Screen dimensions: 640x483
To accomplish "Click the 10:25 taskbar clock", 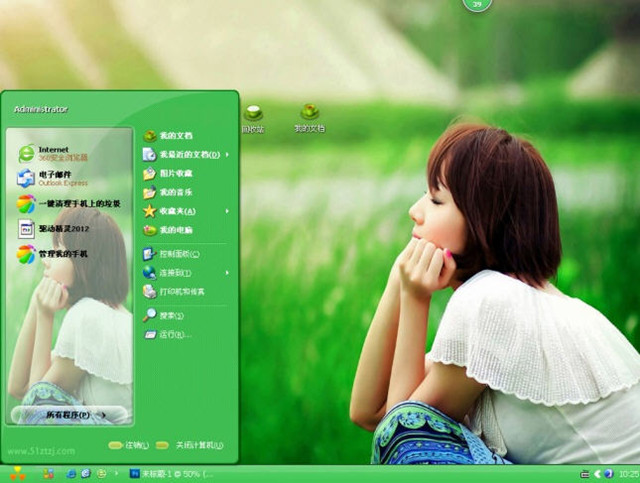I will click(x=629, y=474).
